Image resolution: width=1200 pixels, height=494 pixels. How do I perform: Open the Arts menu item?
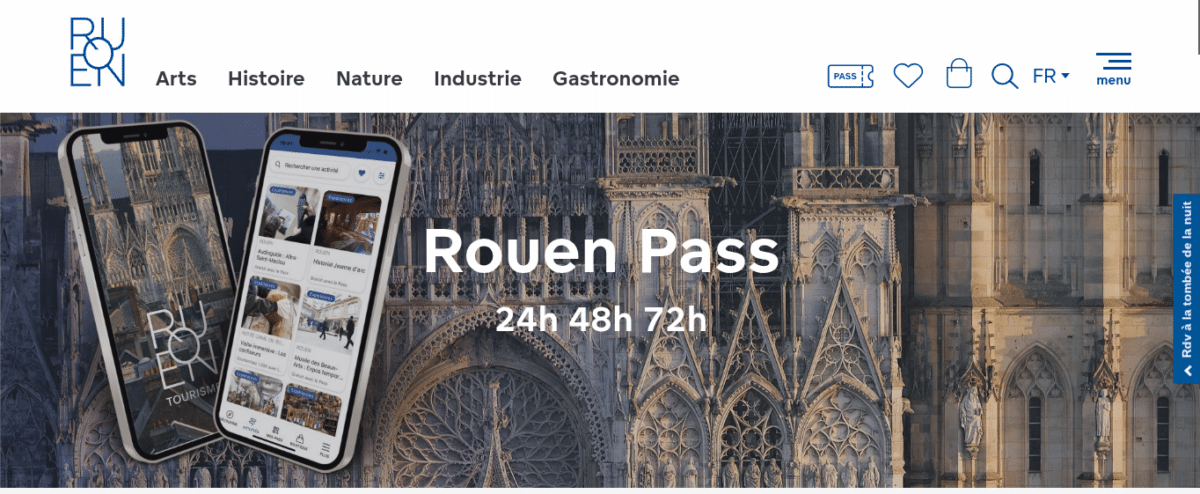[x=176, y=78]
